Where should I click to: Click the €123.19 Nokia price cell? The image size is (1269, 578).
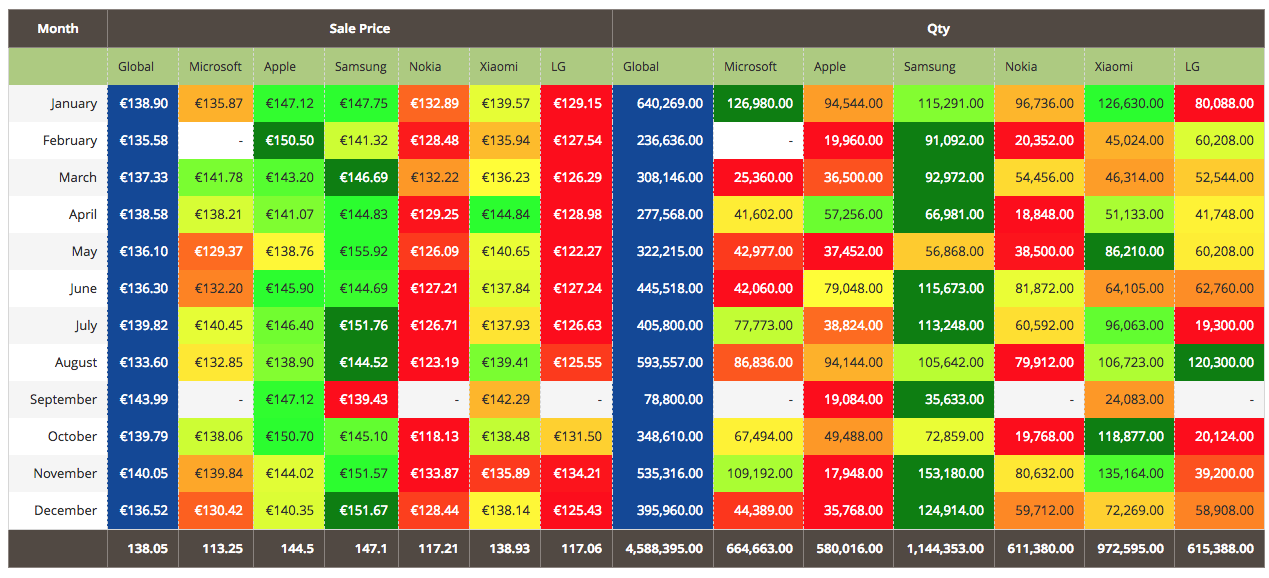pos(433,363)
